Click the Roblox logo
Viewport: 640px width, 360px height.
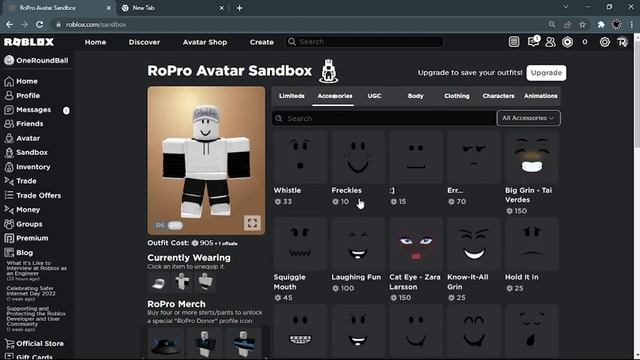29,42
